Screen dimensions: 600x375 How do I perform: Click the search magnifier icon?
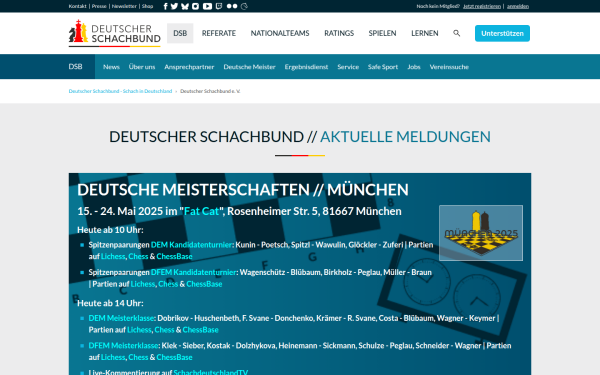pyautogui.click(x=457, y=33)
